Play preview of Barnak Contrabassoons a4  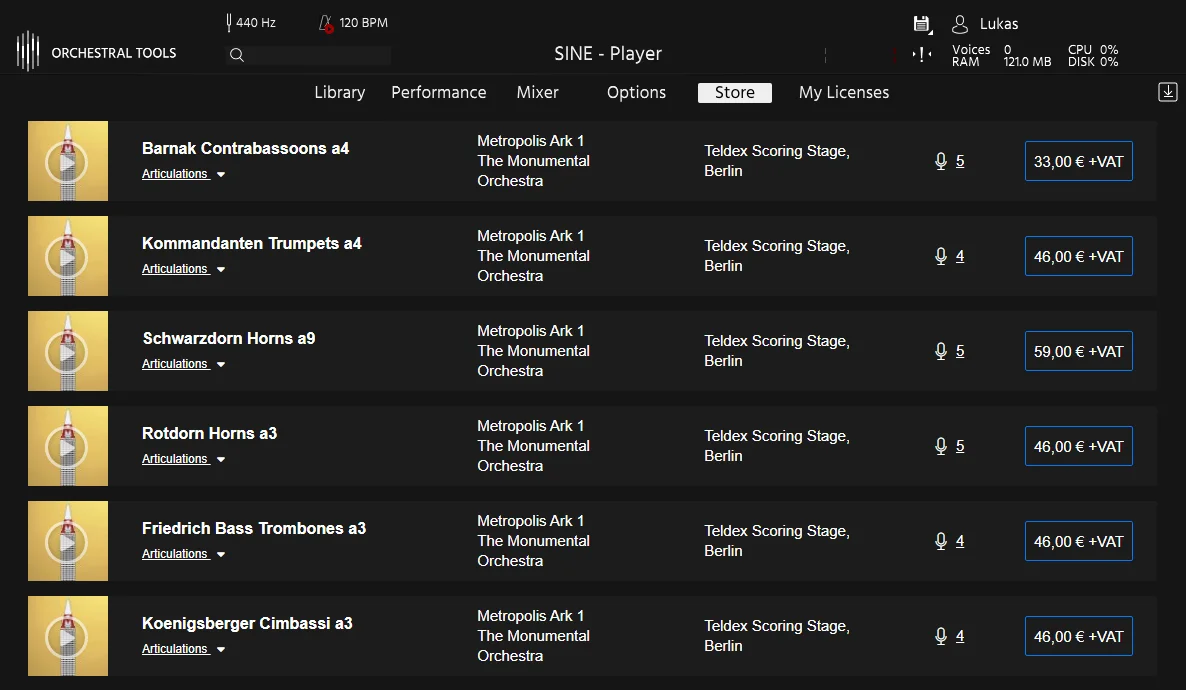(67, 162)
